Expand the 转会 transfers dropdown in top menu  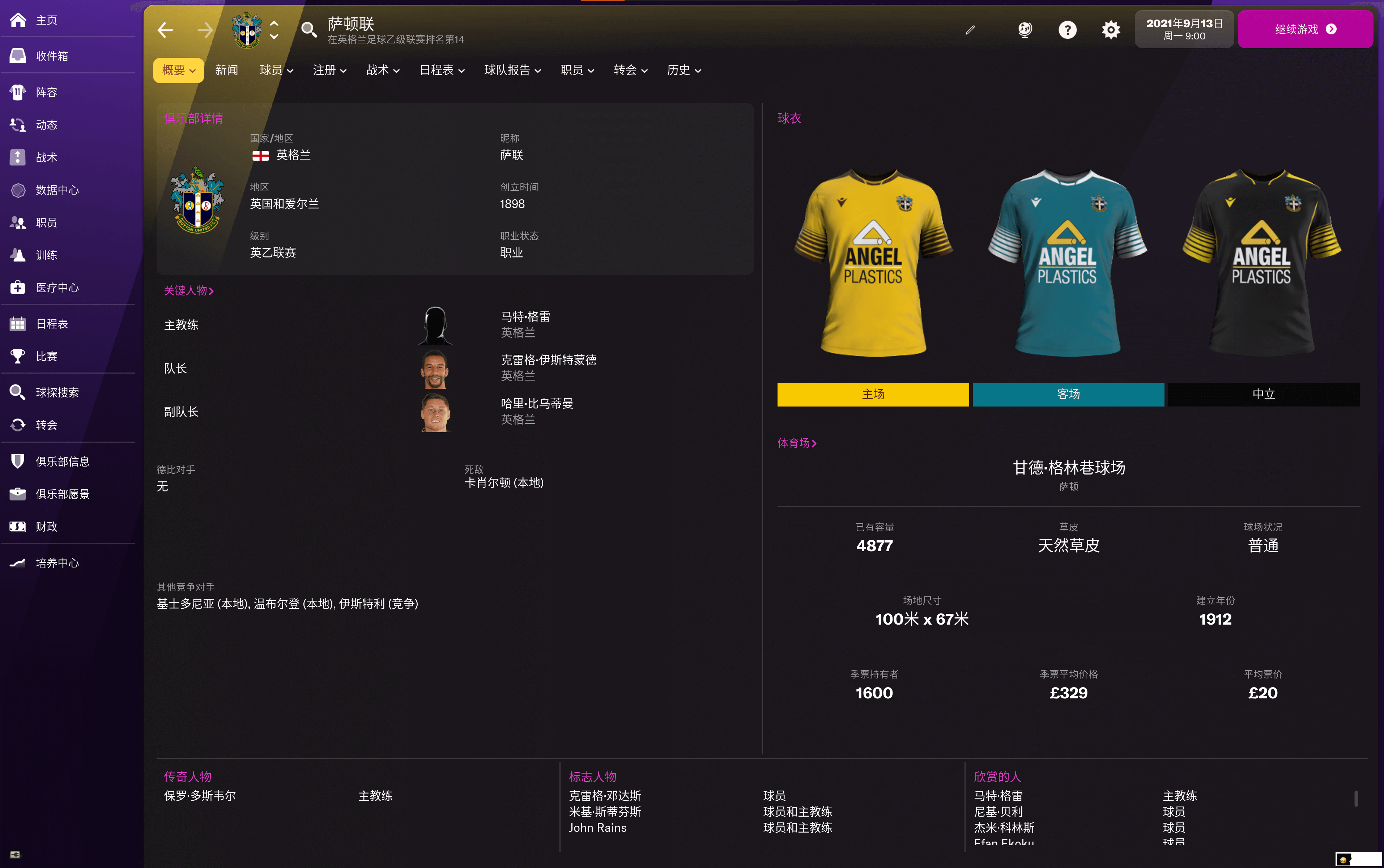tap(630, 71)
